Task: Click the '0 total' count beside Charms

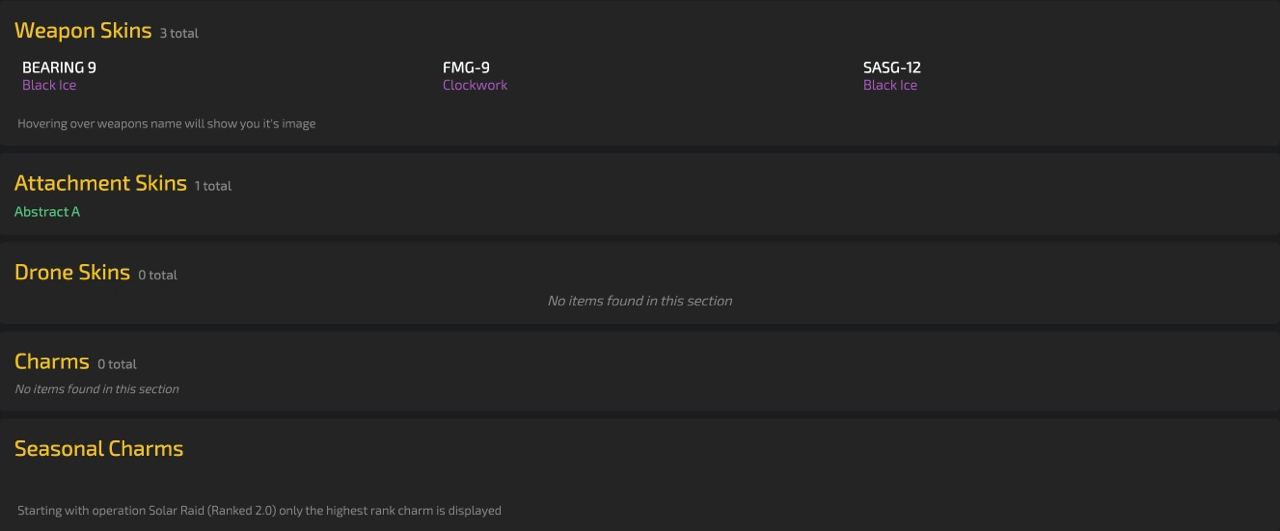Action: 117,364
